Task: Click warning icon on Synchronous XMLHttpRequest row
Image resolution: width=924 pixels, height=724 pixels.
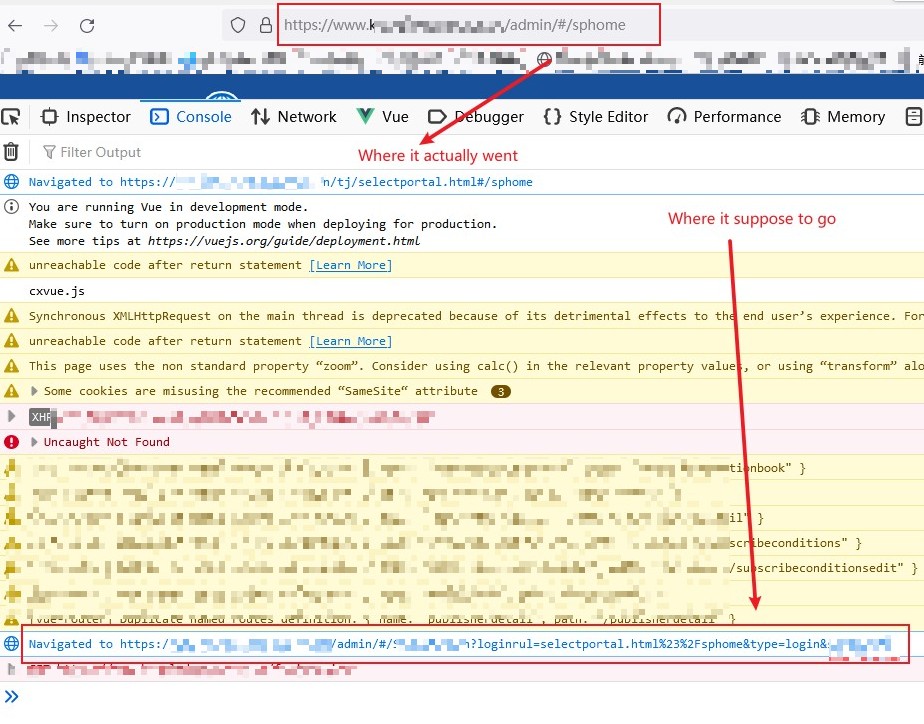Action: tap(11, 316)
